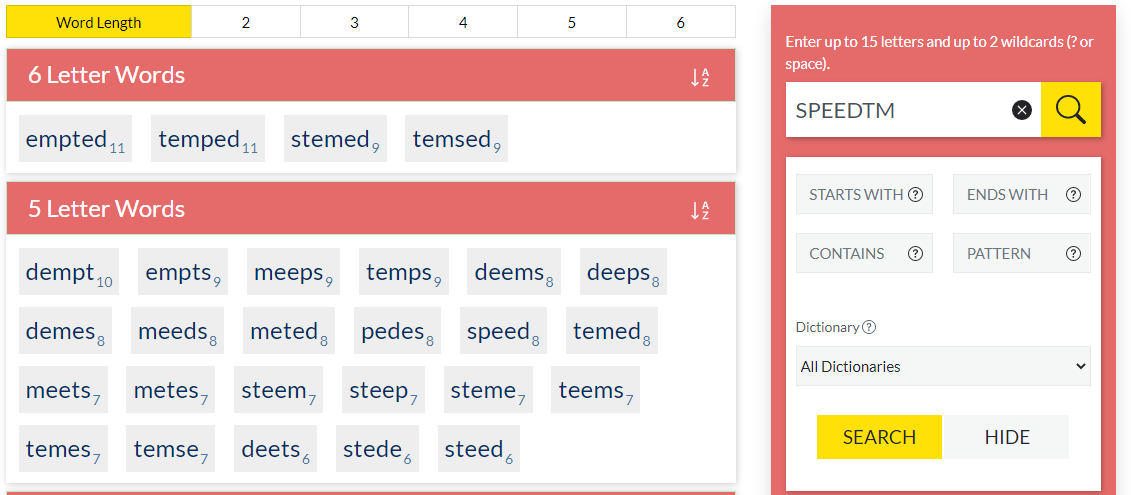The image size is (1131, 495).
Task: Focus the letters input field containing SPEEDTM
Action: 895,110
